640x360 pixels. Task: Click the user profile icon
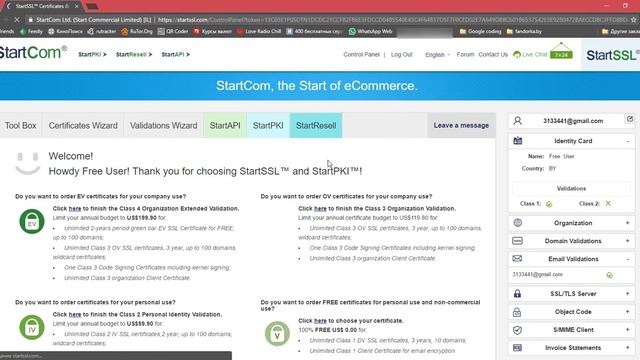point(518,121)
